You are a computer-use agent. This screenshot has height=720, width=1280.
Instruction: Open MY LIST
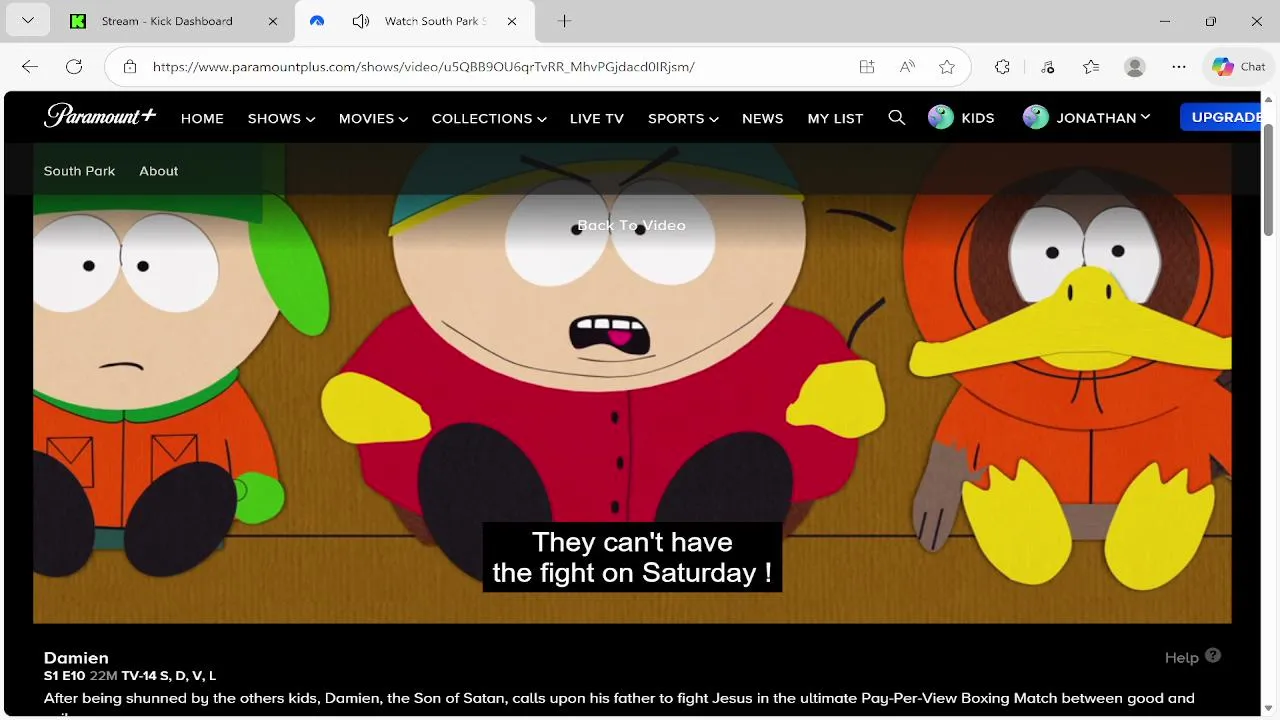tap(835, 118)
